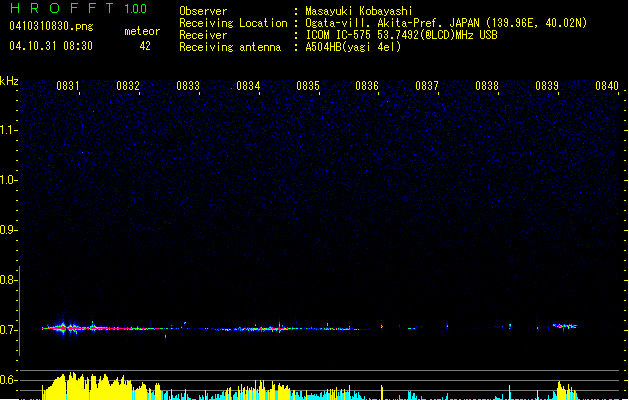The width and height of the screenshot is (629, 400).
Task: Click the meteor echo just before 0840
Action: click(x=565, y=326)
